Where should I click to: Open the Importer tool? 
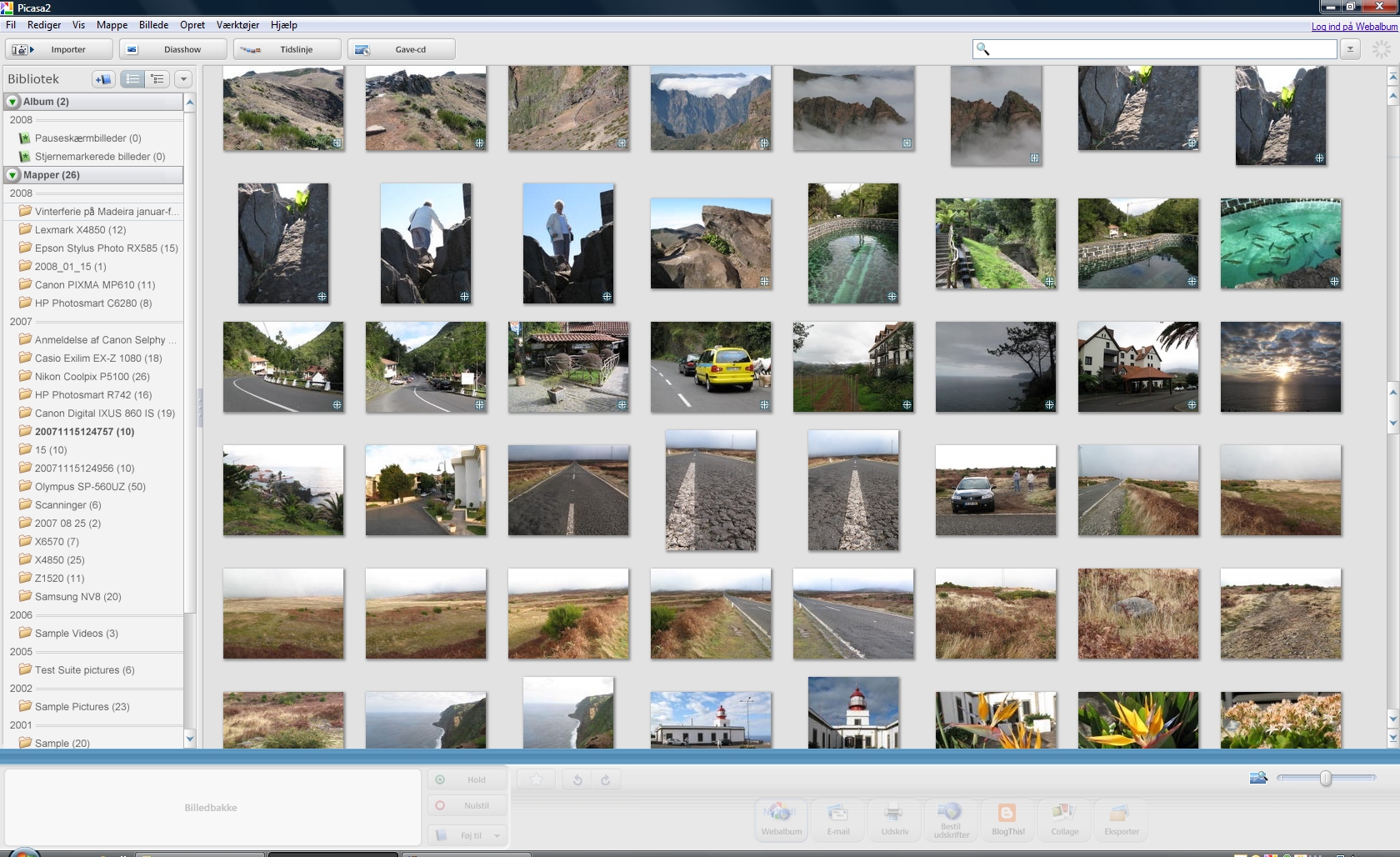click(58, 49)
